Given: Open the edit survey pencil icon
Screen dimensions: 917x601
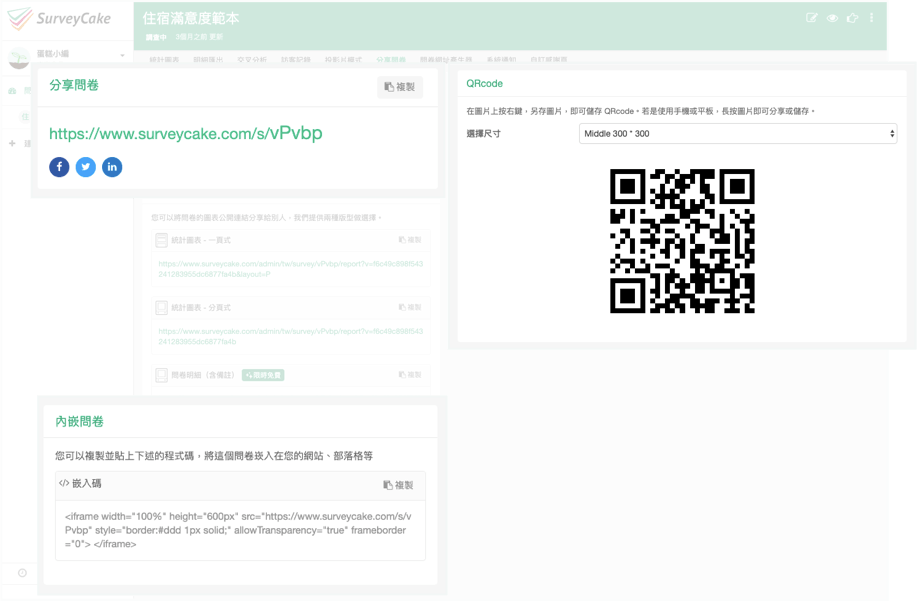Looking at the screenshot, I should (x=811, y=18).
